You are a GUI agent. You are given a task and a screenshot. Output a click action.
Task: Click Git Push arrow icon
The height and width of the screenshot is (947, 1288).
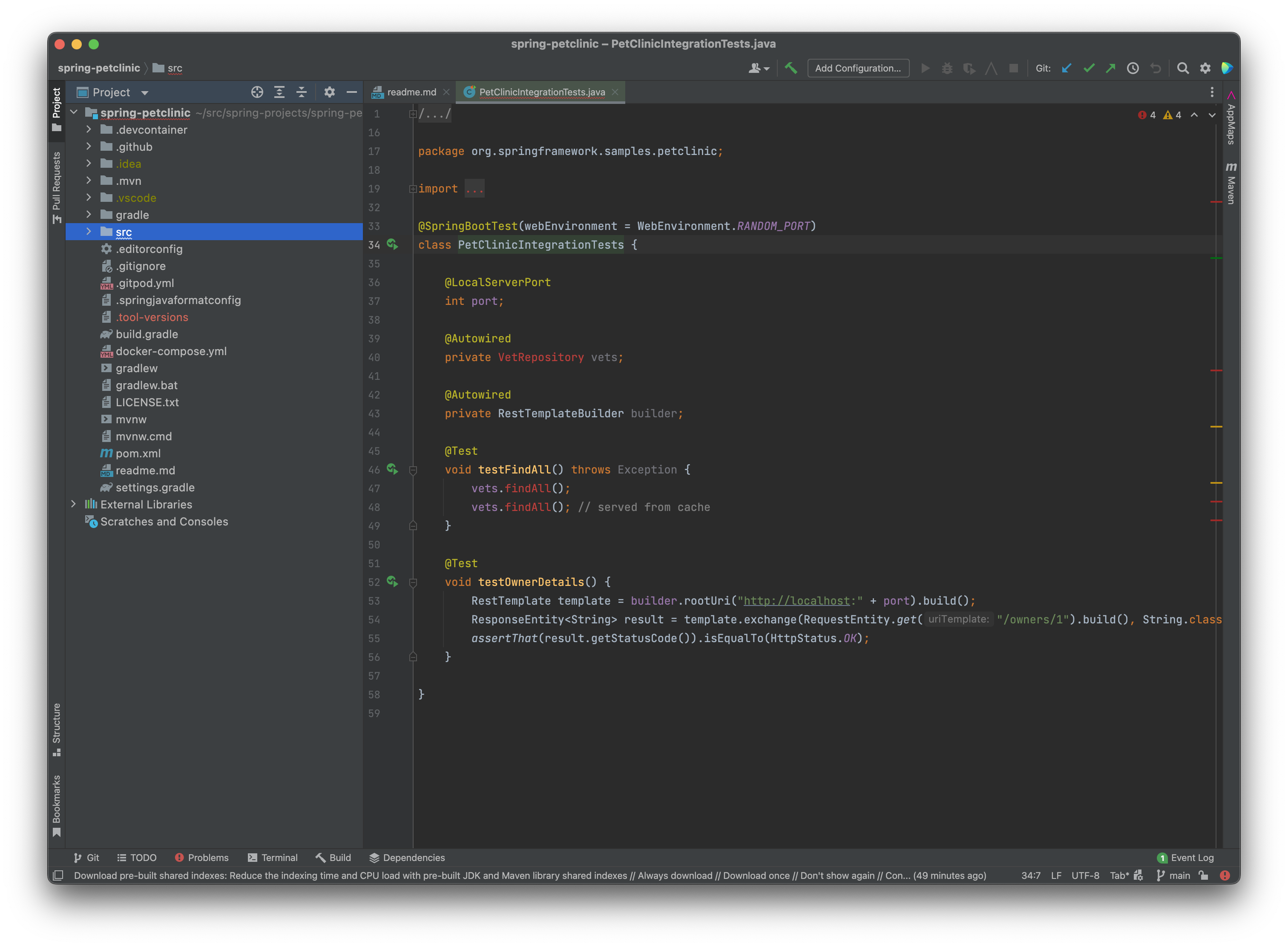coord(1110,68)
